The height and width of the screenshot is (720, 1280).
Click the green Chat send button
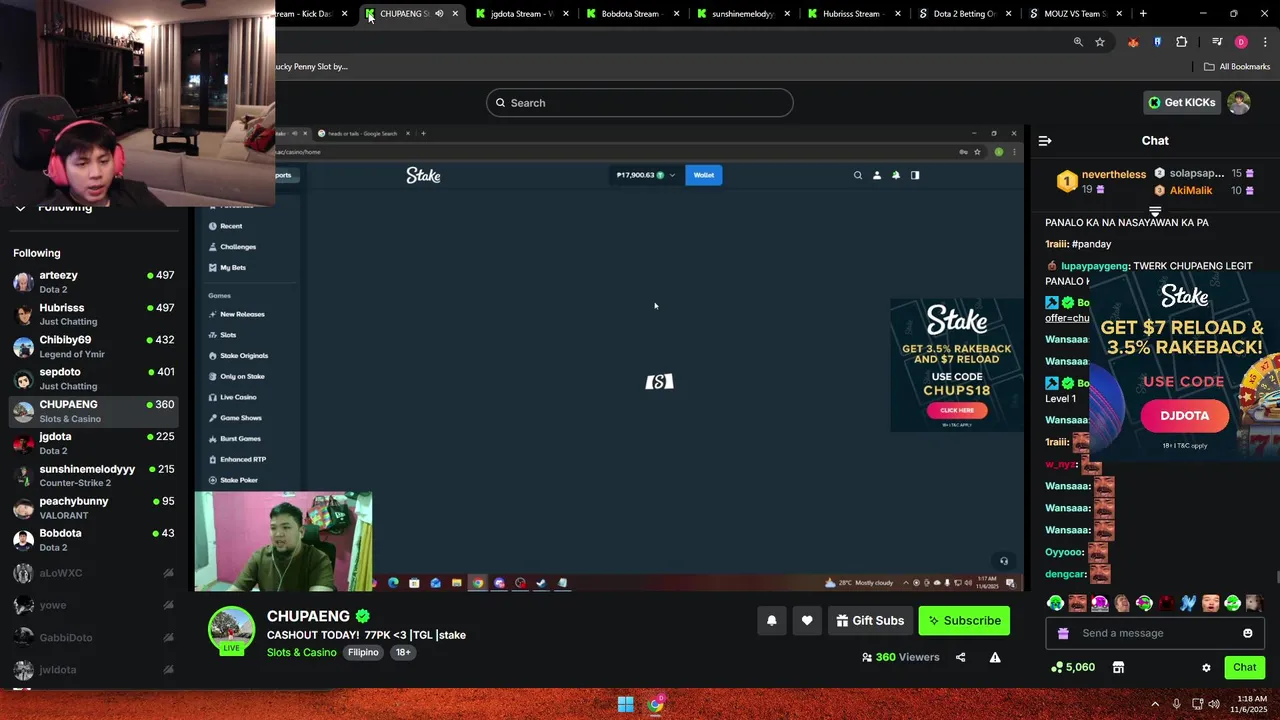1244,667
